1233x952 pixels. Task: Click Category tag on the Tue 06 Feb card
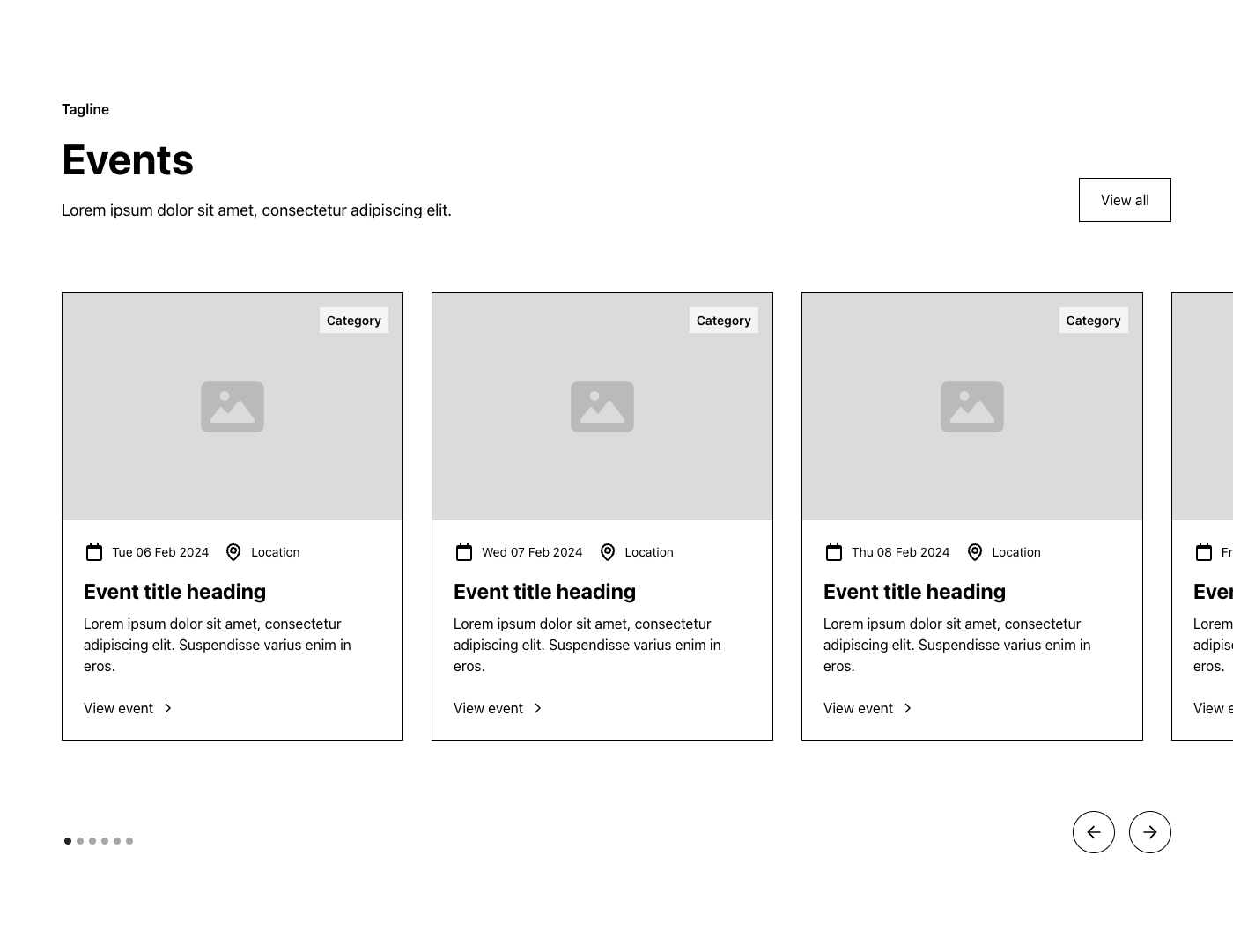[354, 321]
